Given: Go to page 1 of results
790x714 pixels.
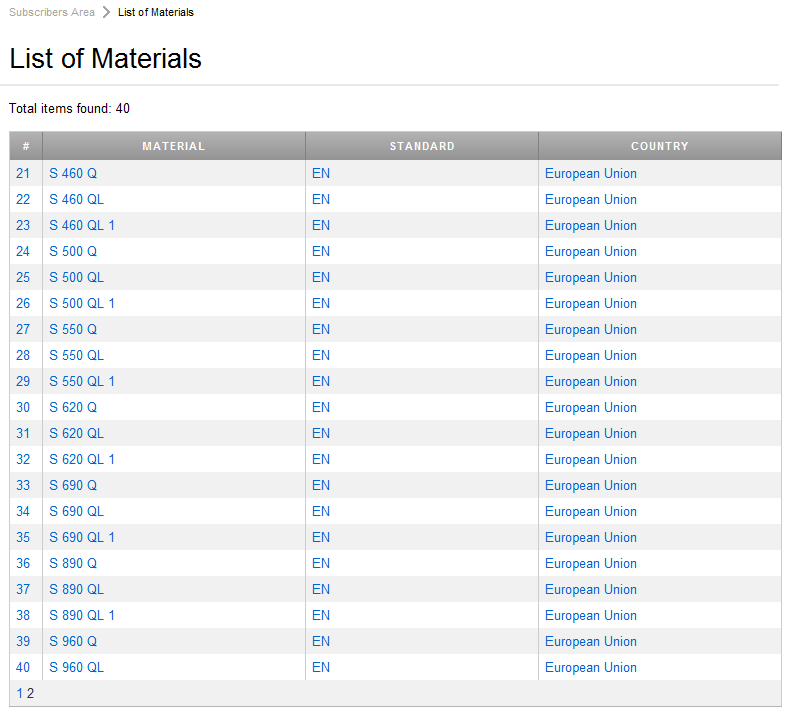Looking at the screenshot, I should (20, 693).
